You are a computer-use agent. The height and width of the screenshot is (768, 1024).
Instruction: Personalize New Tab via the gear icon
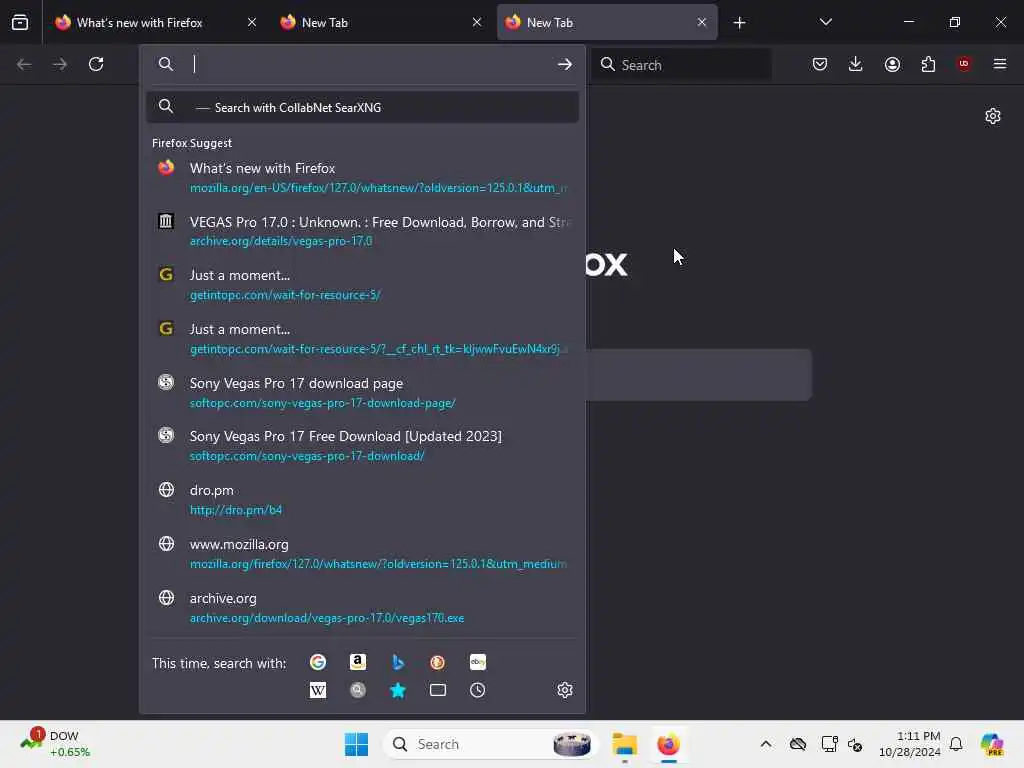click(x=993, y=116)
